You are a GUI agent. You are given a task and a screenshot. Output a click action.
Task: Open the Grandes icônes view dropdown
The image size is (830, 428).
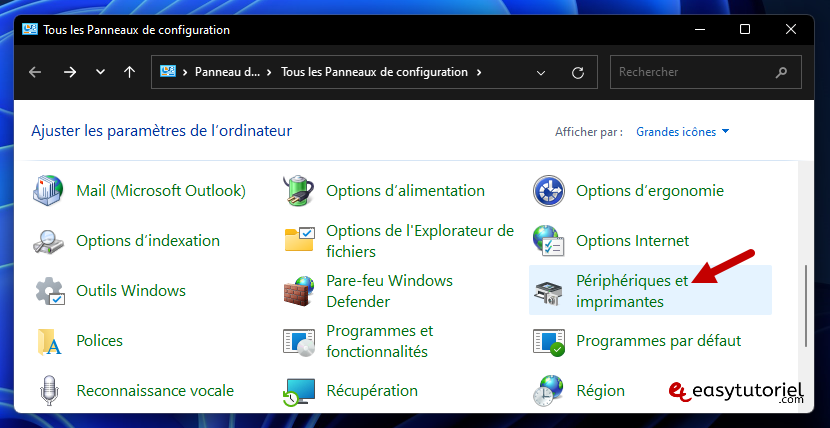click(683, 132)
